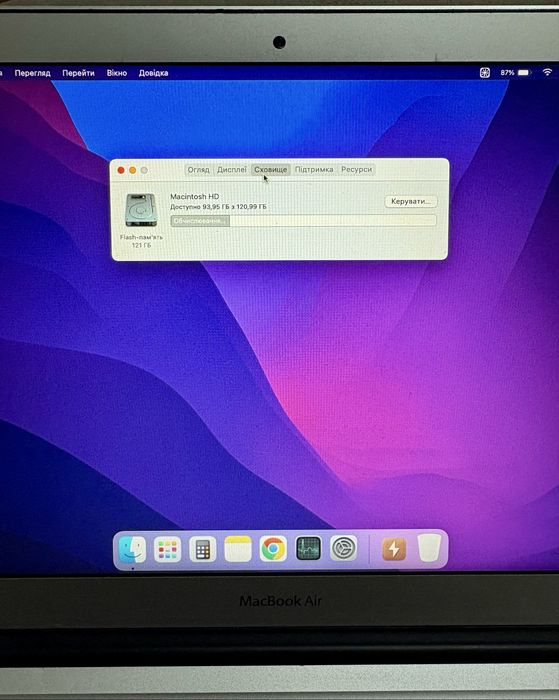Click the Wi-Fi status icon

547,72
